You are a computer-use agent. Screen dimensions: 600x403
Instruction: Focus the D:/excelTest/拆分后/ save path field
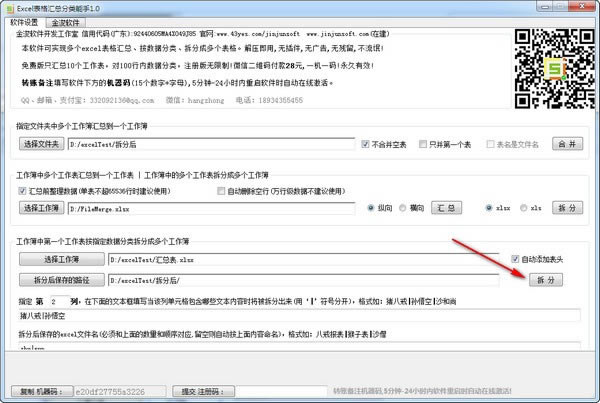(x=303, y=280)
